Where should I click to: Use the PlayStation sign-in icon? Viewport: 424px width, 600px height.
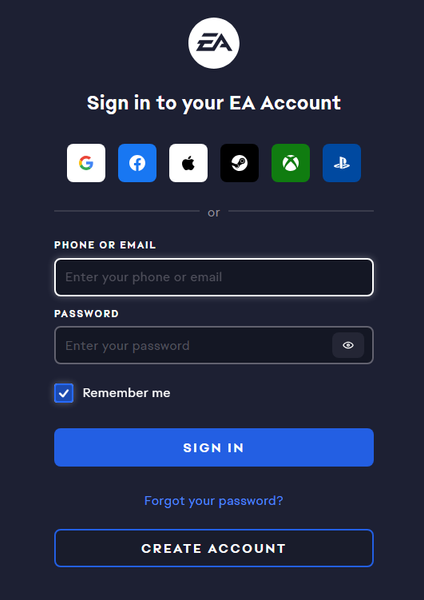coord(342,163)
